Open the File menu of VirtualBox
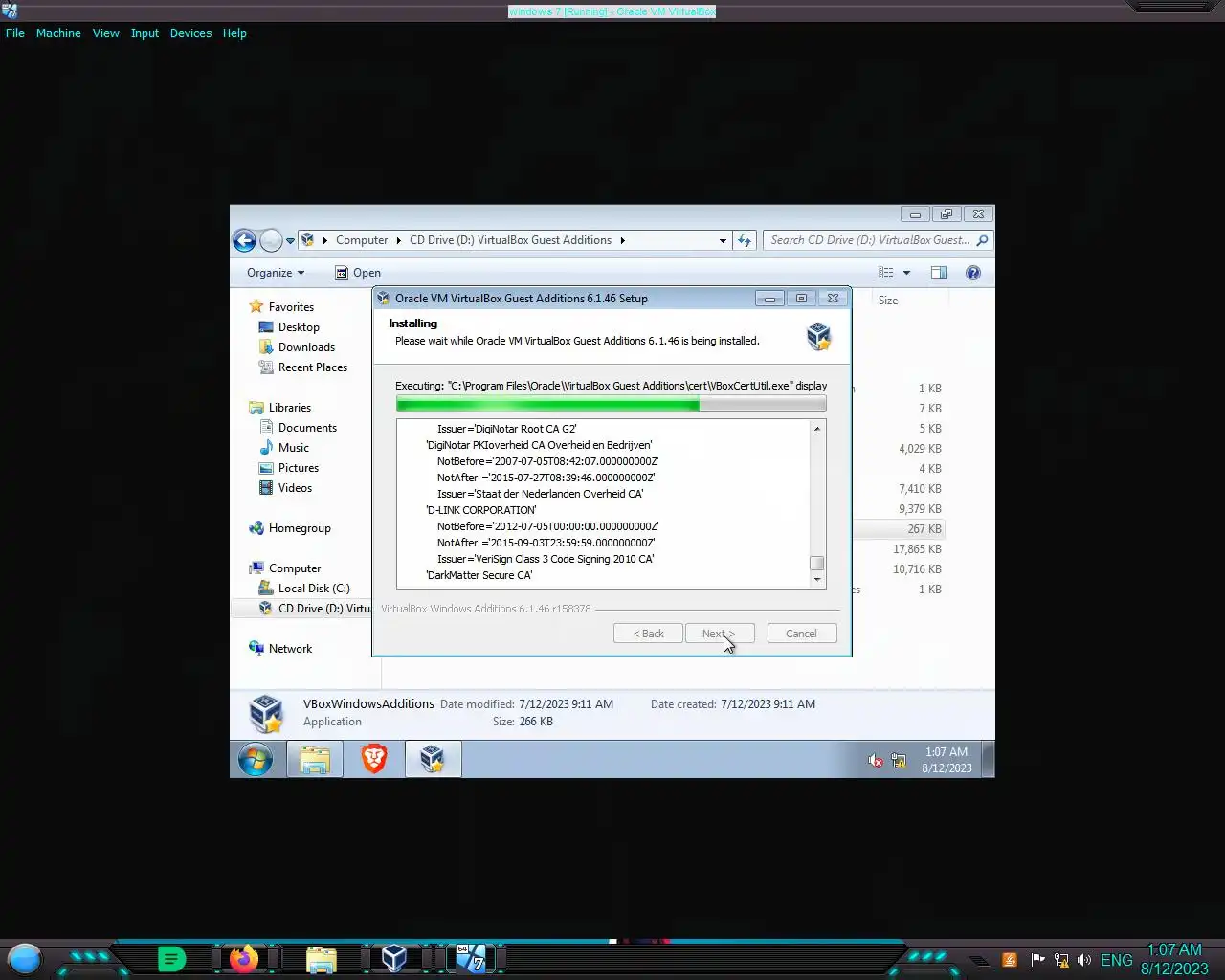This screenshot has width=1225, height=980. tap(15, 33)
